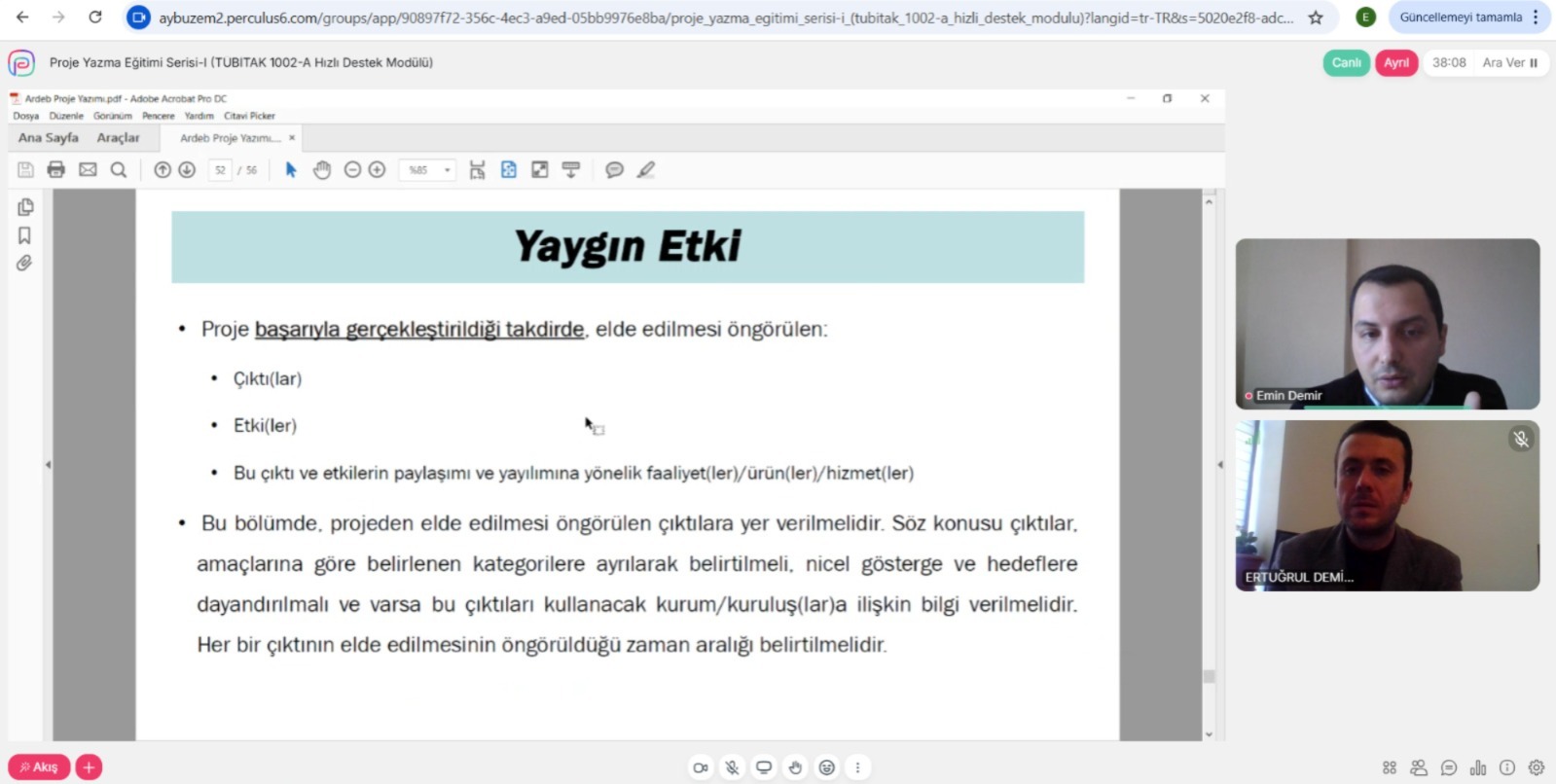
Task: Open the Bookmarks panel in the sidebar
Action: click(x=25, y=235)
